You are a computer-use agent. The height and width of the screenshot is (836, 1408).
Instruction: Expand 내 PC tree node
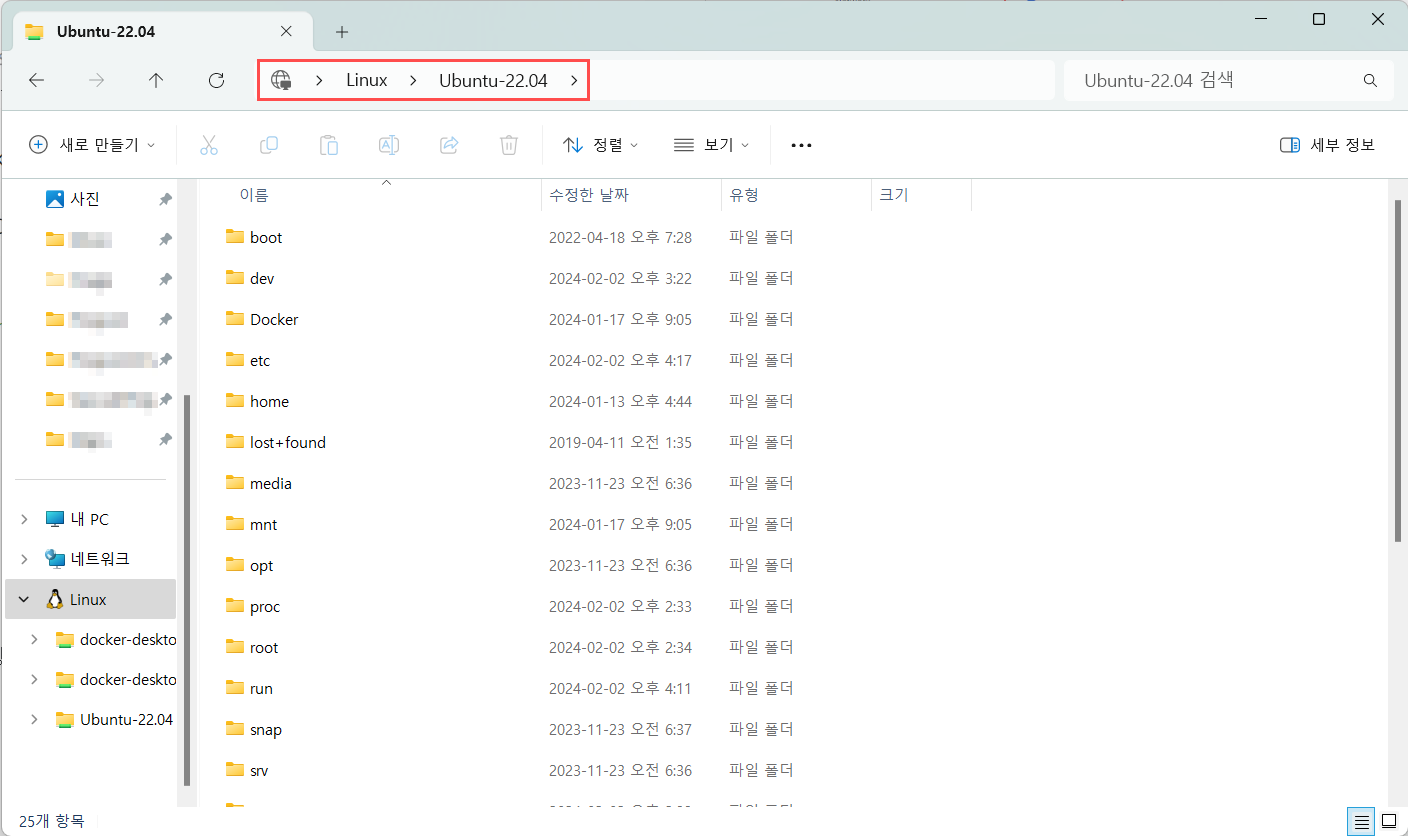click(24, 519)
